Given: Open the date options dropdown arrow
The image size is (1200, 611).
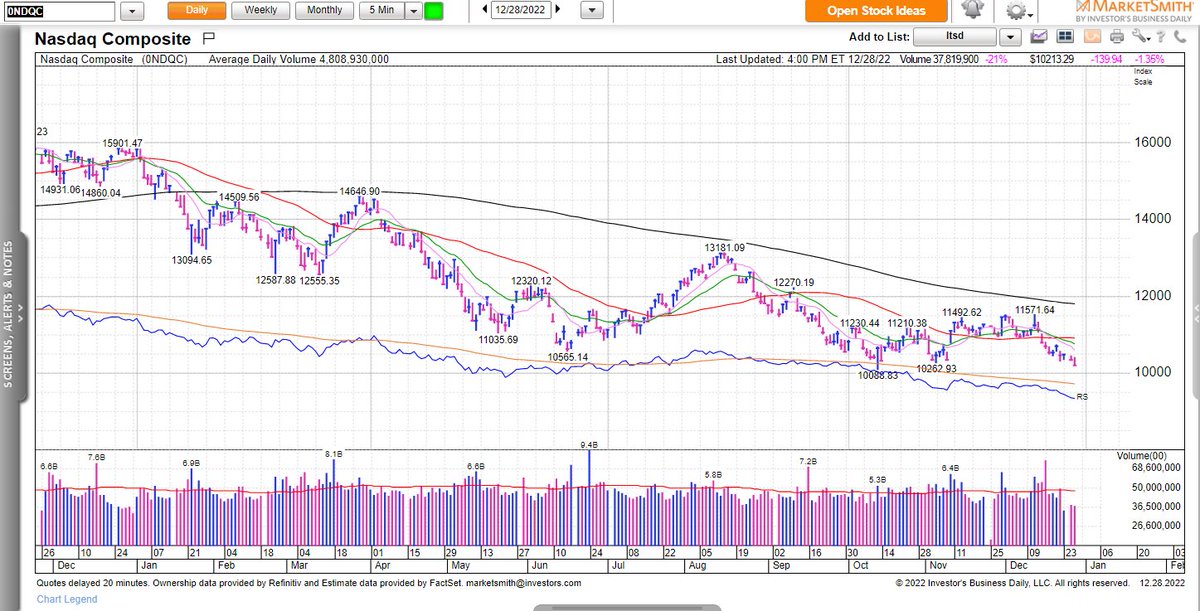Looking at the screenshot, I should [x=593, y=10].
